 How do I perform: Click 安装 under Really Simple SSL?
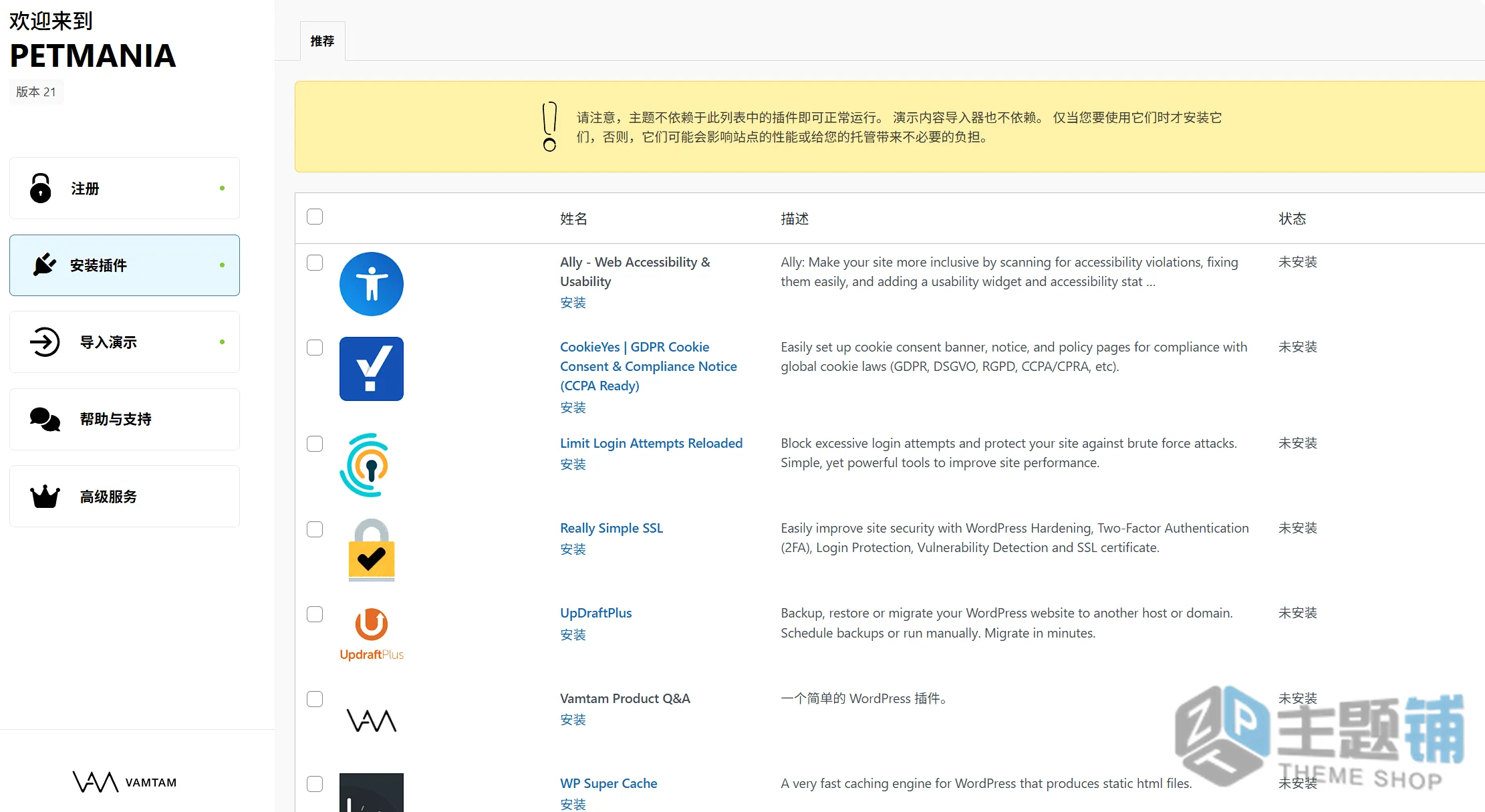pyautogui.click(x=573, y=549)
